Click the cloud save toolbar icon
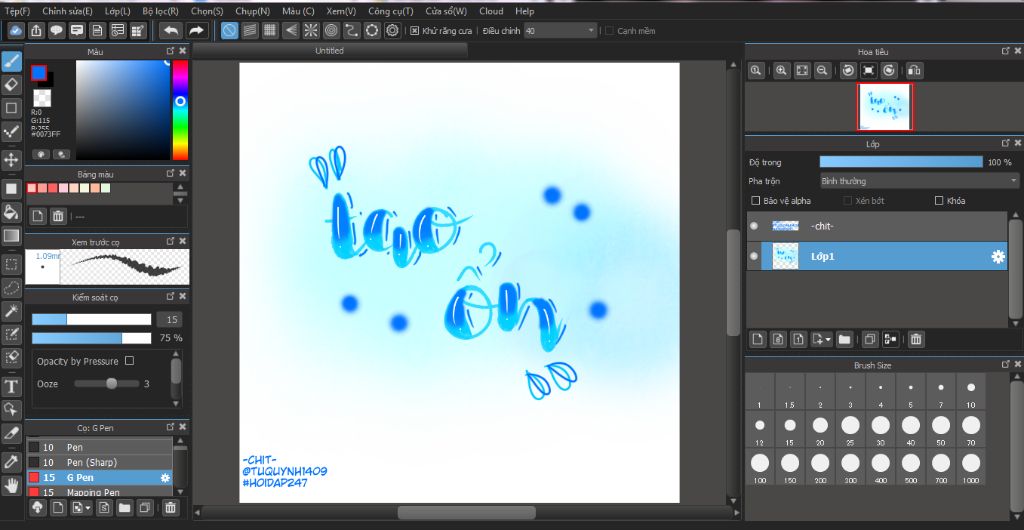Screen dimensions: 1024x530 tap(16, 30)
